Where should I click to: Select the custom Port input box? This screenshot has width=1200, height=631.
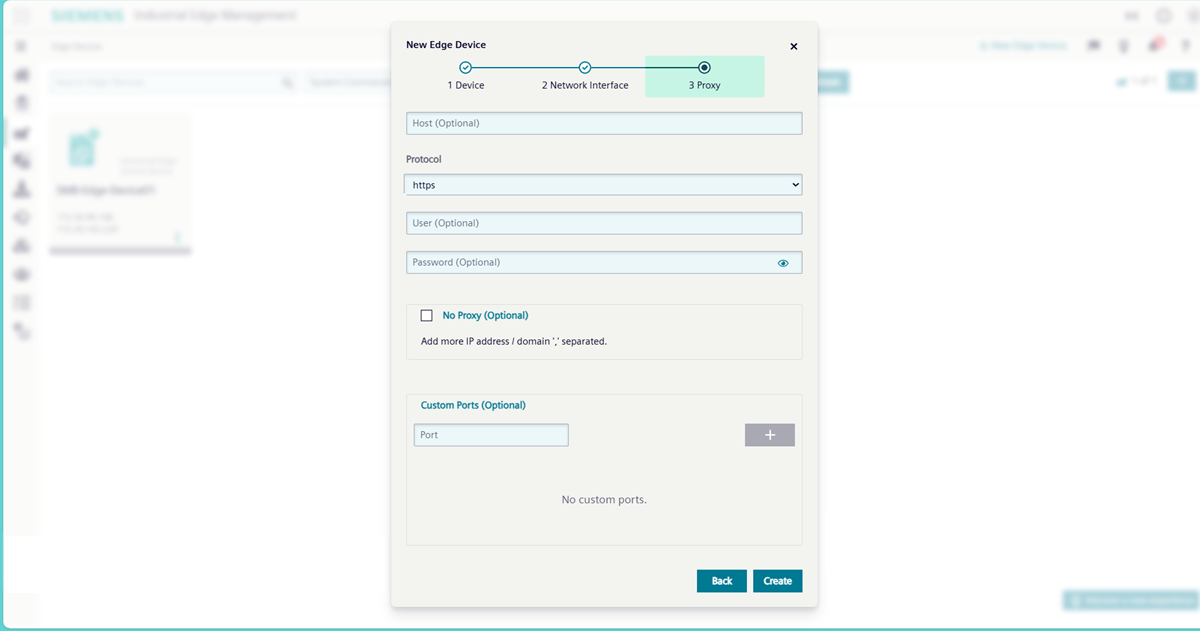490,435
